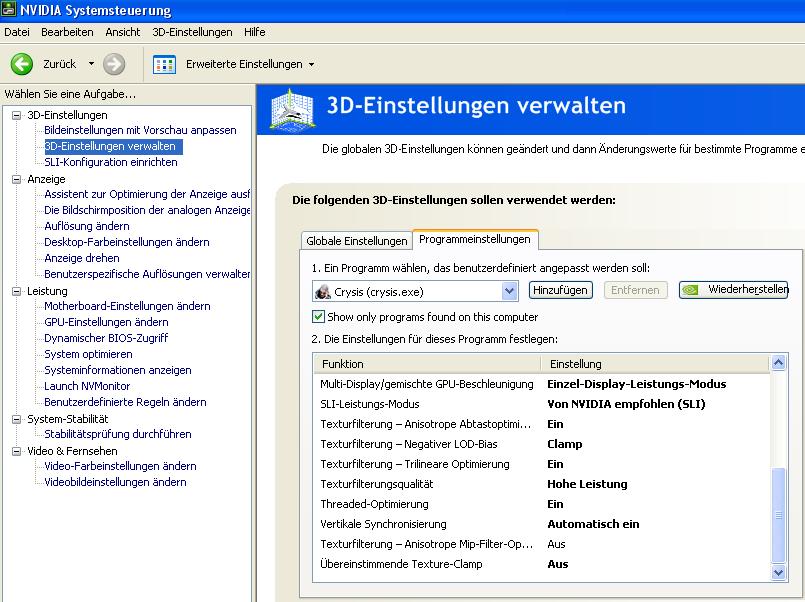Open the Crysis (crysis.exe) program dropdown
The image size is (805, 602).
coord(509,291)
